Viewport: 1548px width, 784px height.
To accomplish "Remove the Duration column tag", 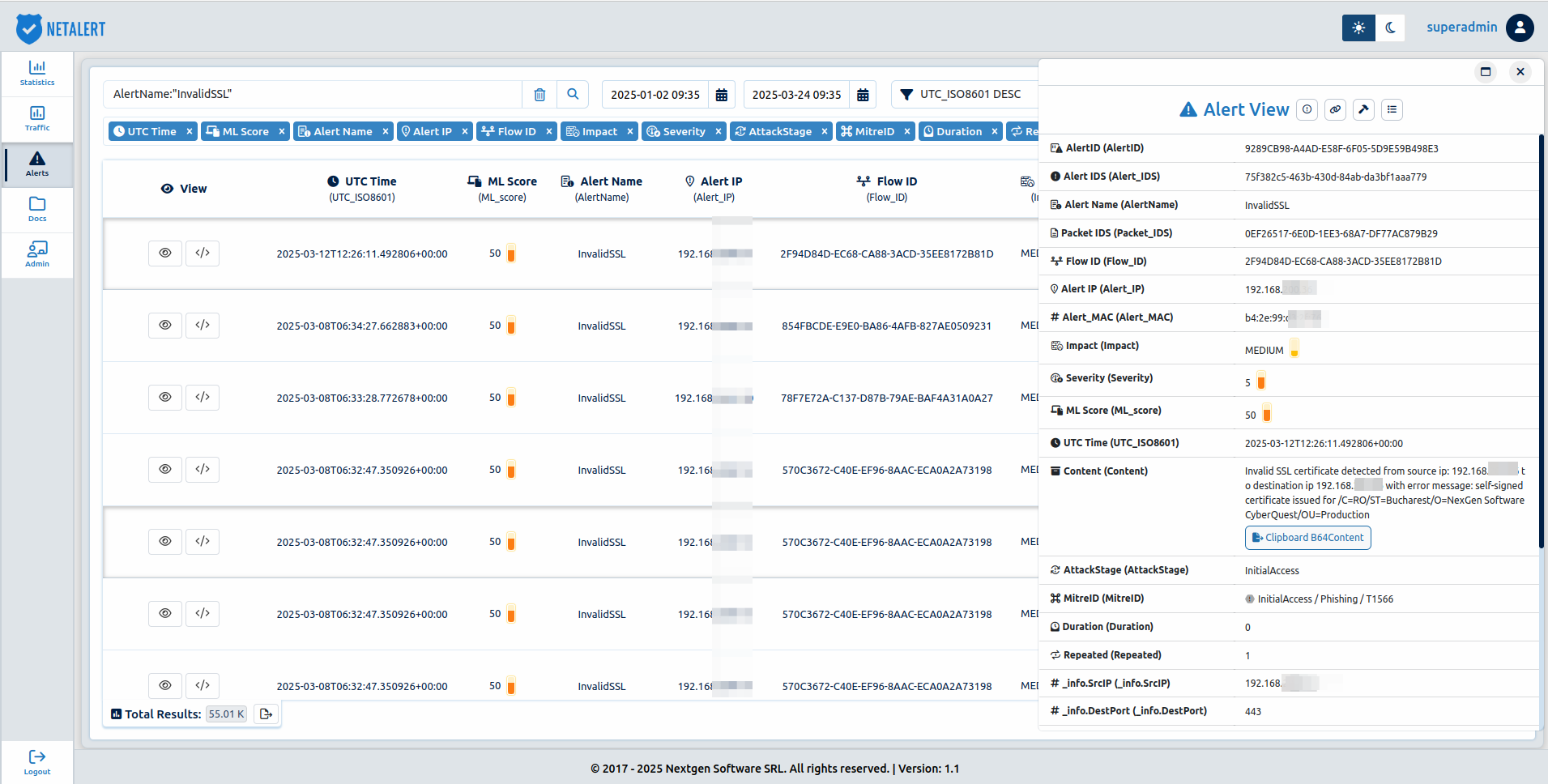I will click(995, 131).
